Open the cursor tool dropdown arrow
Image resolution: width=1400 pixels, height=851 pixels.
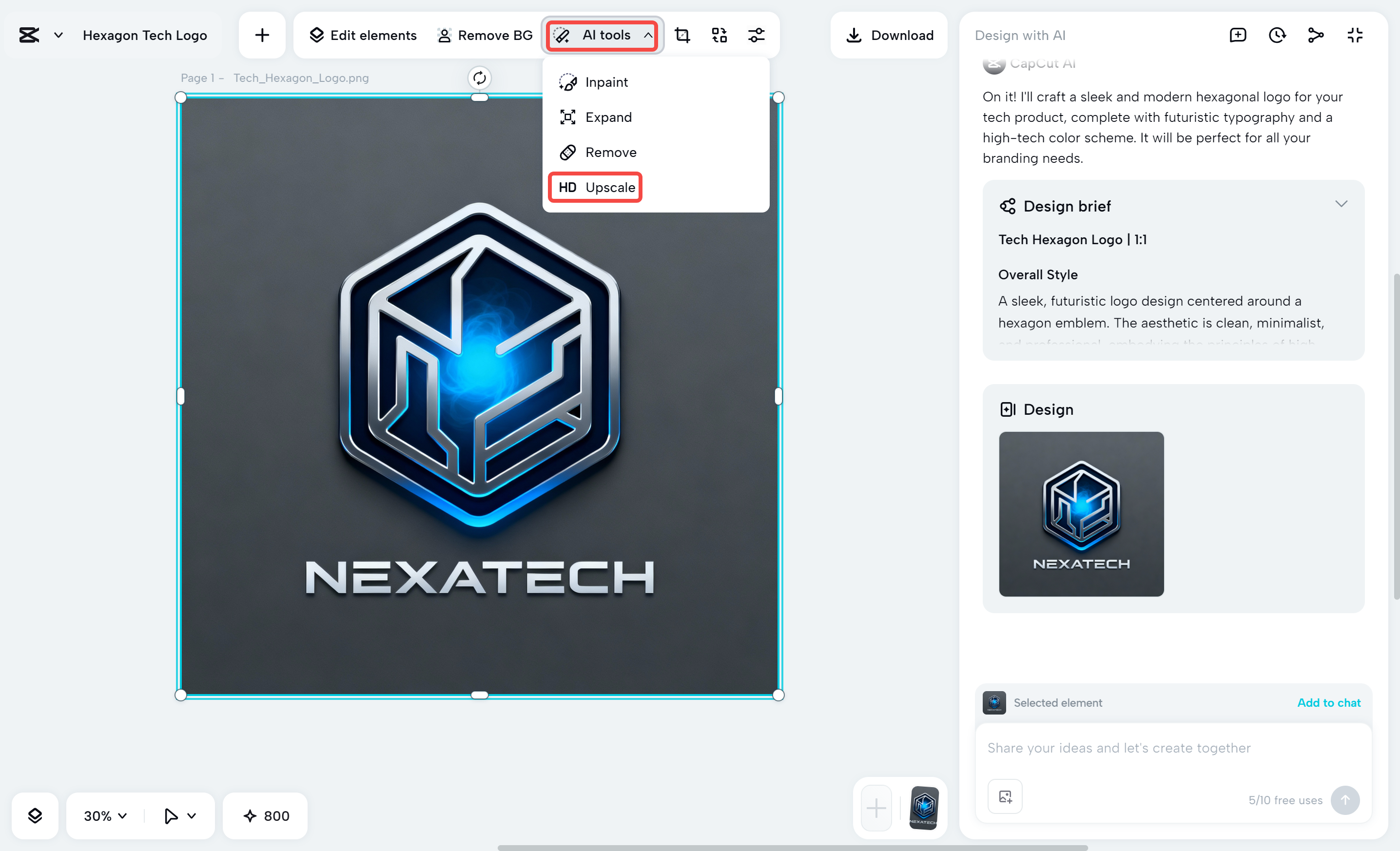(x=192, y=816)
